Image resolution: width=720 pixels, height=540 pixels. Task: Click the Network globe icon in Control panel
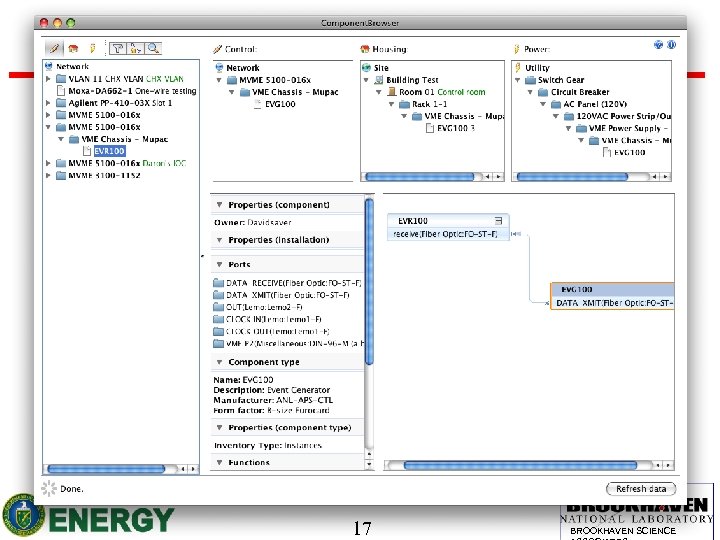219,68
